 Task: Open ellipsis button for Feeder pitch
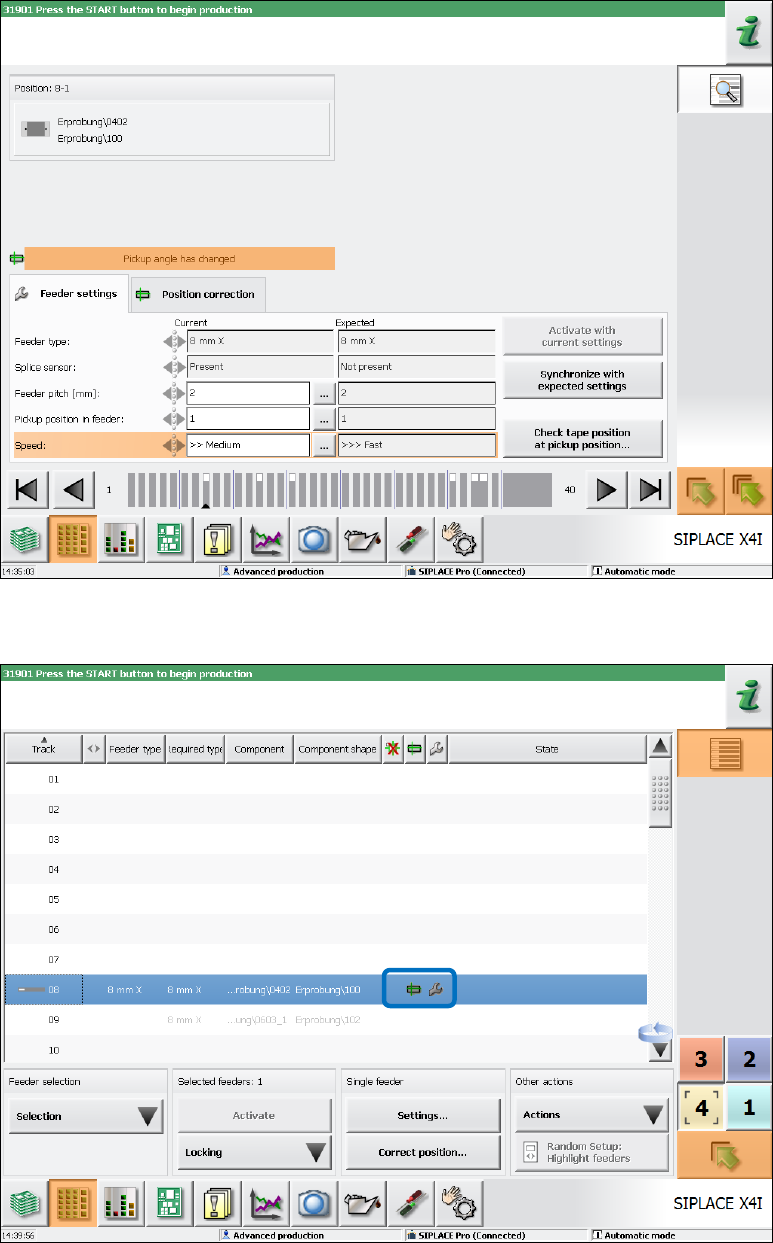pyautogui.click(x=323, y=393)
